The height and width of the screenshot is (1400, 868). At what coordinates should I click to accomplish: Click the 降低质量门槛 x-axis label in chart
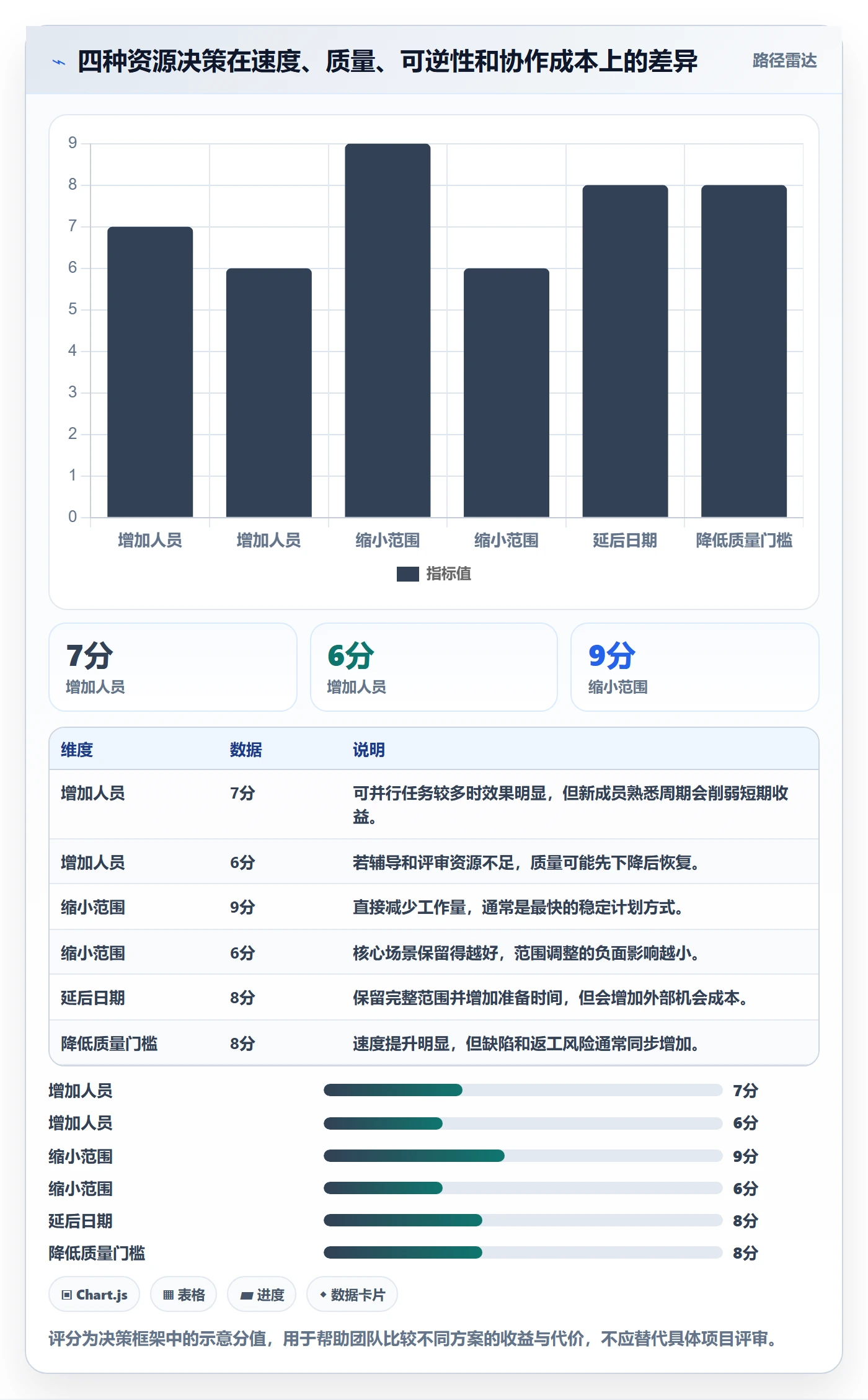[744, 540]
